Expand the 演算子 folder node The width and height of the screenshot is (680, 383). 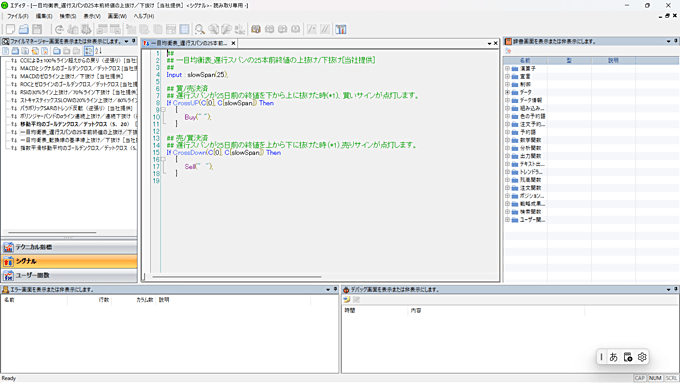pyautogui.click(x=507, y=69)
